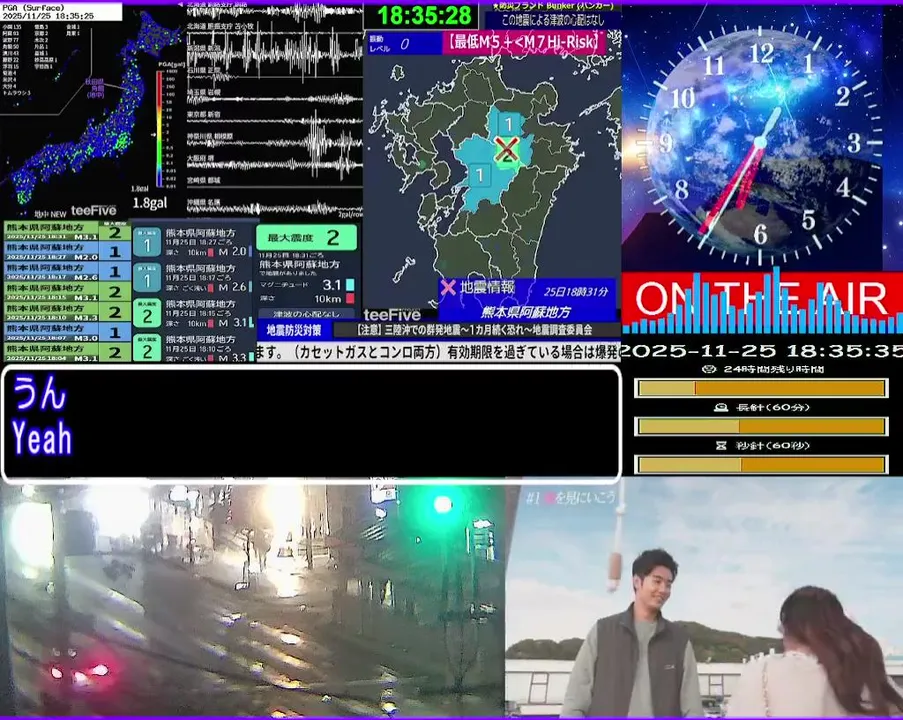Click the 沖縄県 名護 seismograph trace
Viewport: 903px width, 720px height.
click(x=275, y=207)
